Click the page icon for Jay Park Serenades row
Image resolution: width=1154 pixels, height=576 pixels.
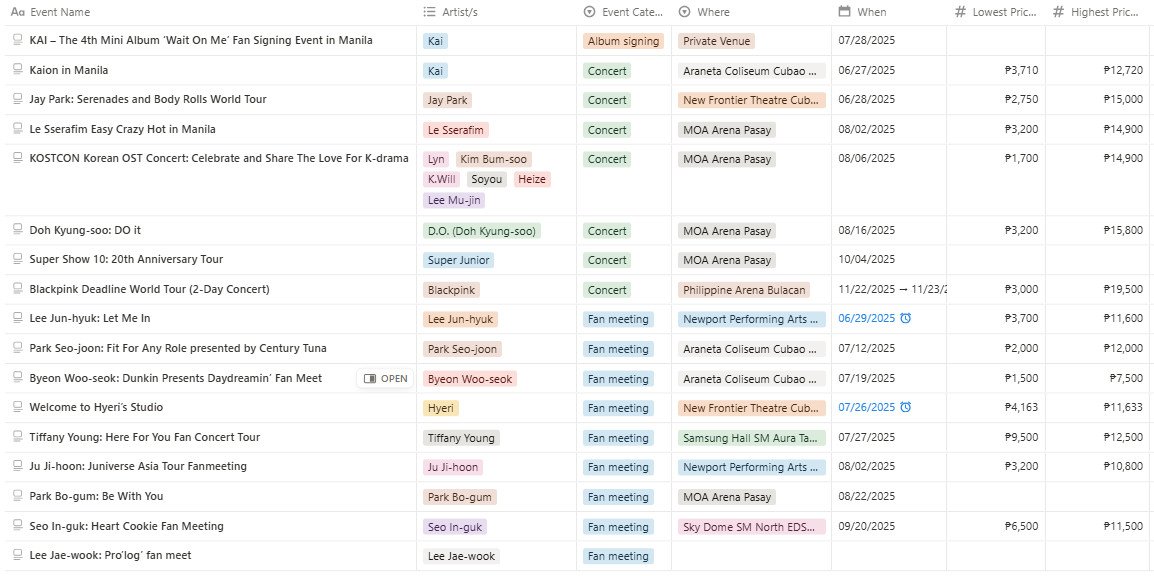coord(18,99)
